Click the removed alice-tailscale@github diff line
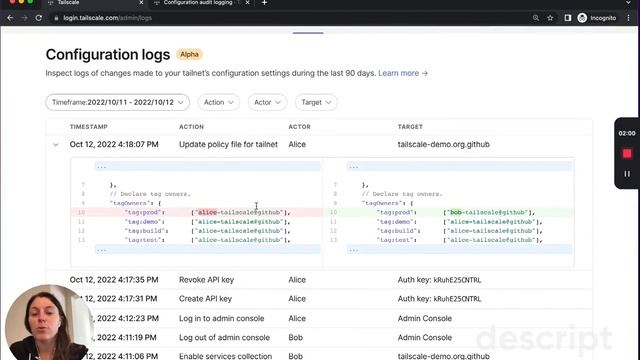This screenshot has width=640, height=360. coord(196,212)
